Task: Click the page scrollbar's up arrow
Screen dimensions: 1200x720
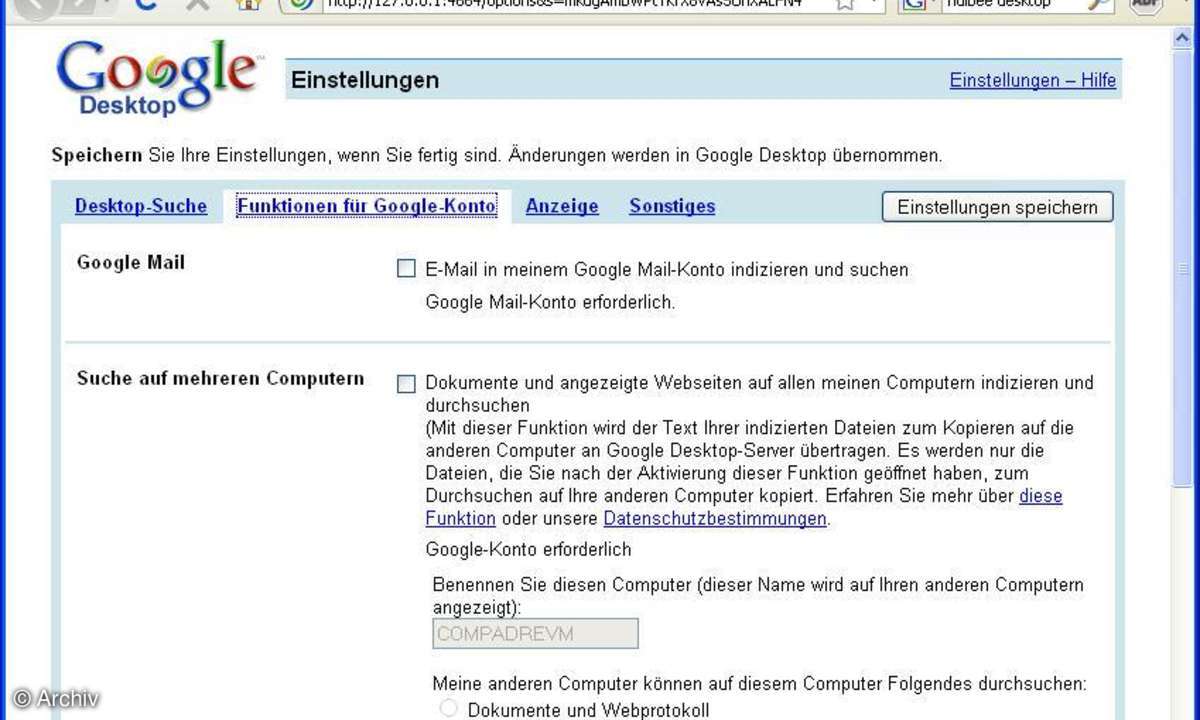Action: [x=1183, y=37]
